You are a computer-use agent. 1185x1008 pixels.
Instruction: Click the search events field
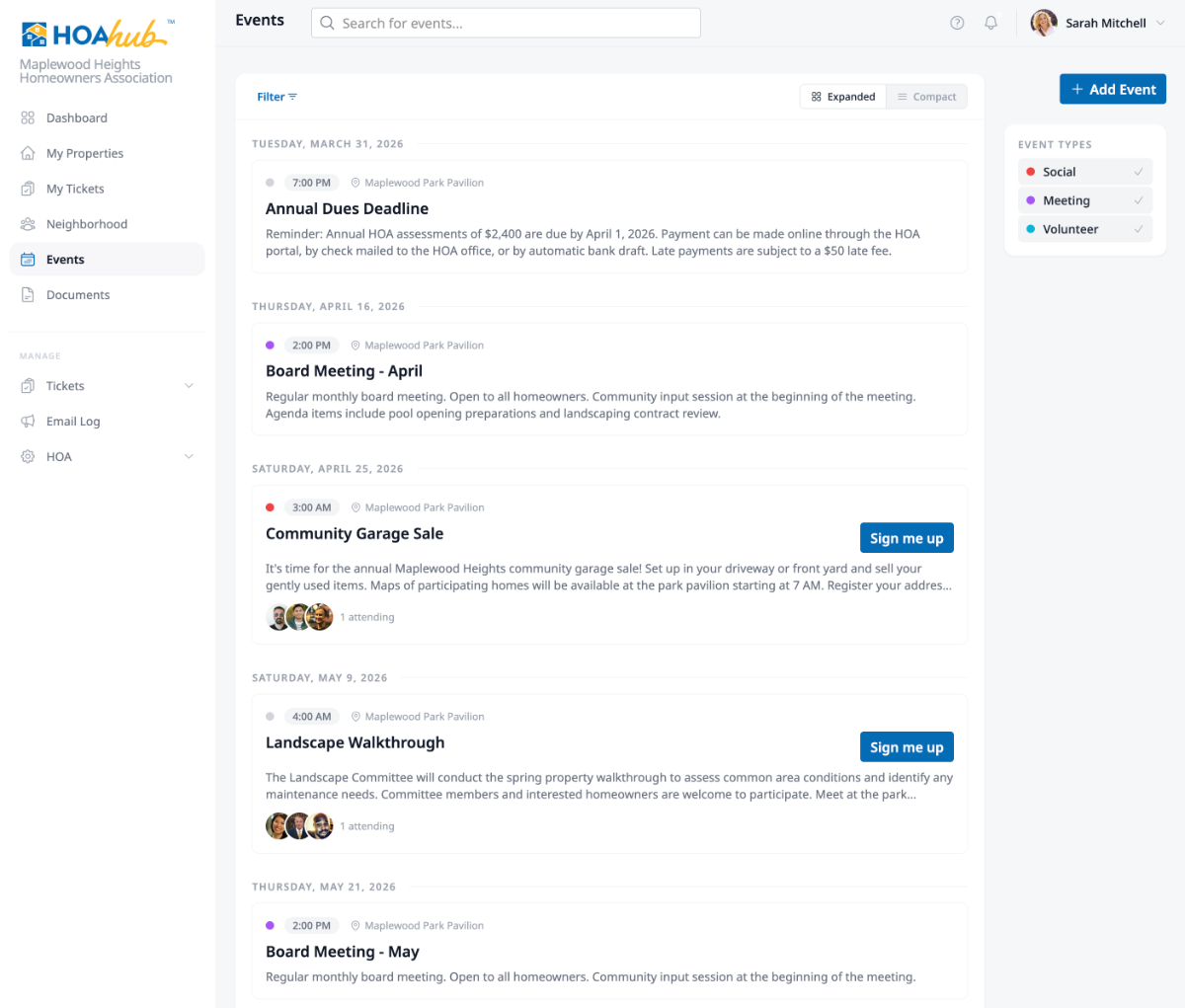[506, 22]
